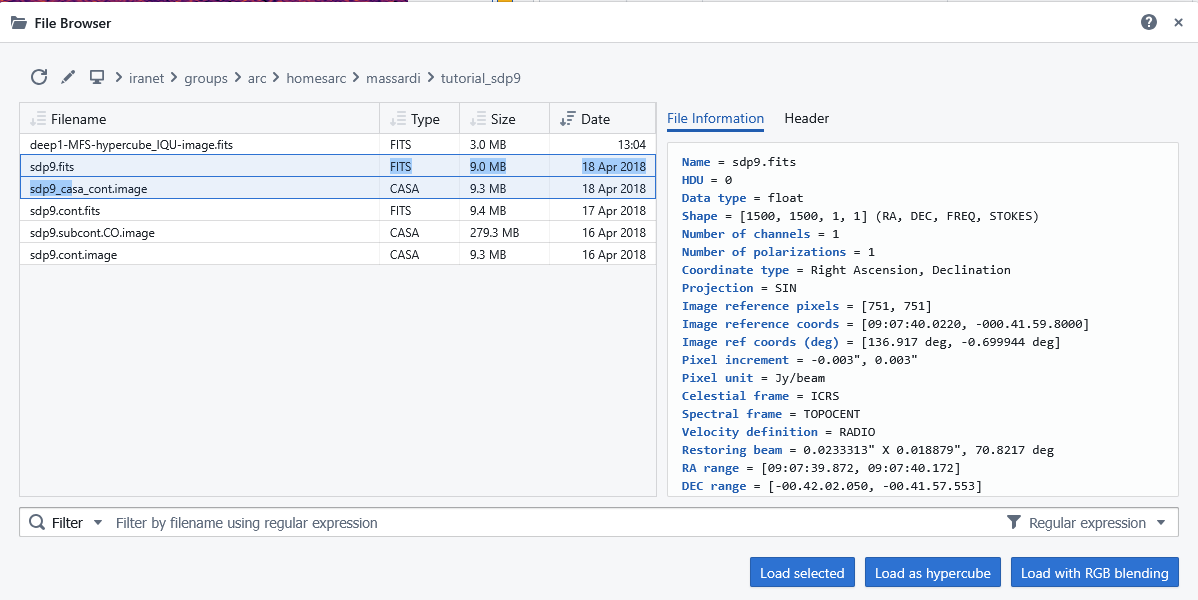Close the File Browser dialog

point(1178,23)
